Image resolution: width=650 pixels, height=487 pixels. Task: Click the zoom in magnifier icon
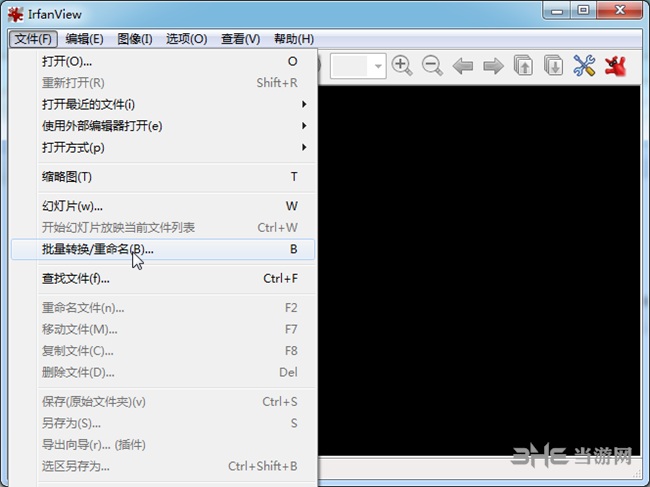click(x=402, y=65)
